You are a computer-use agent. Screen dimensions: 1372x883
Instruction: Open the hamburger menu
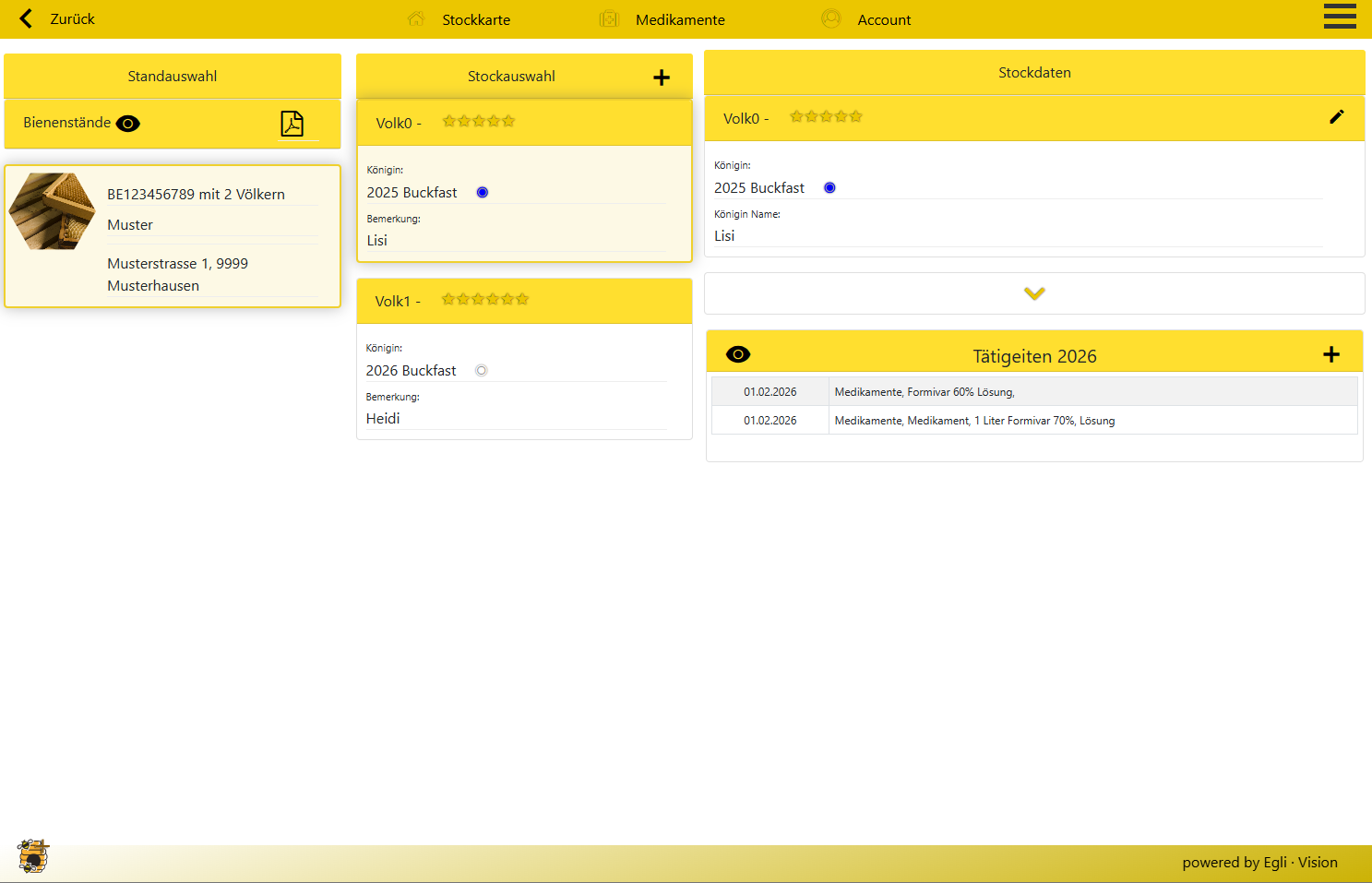coord(1339,17)
